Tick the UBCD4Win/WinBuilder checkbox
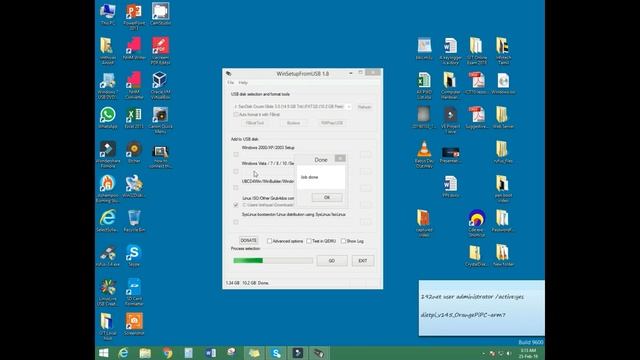Viewport: 640px width, 360px height. (x=236, y=188)
